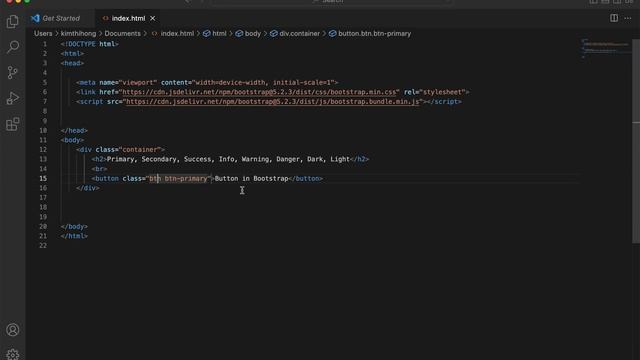
Task: Open the Run and Debug view
Action: click(x=13, y=98)
